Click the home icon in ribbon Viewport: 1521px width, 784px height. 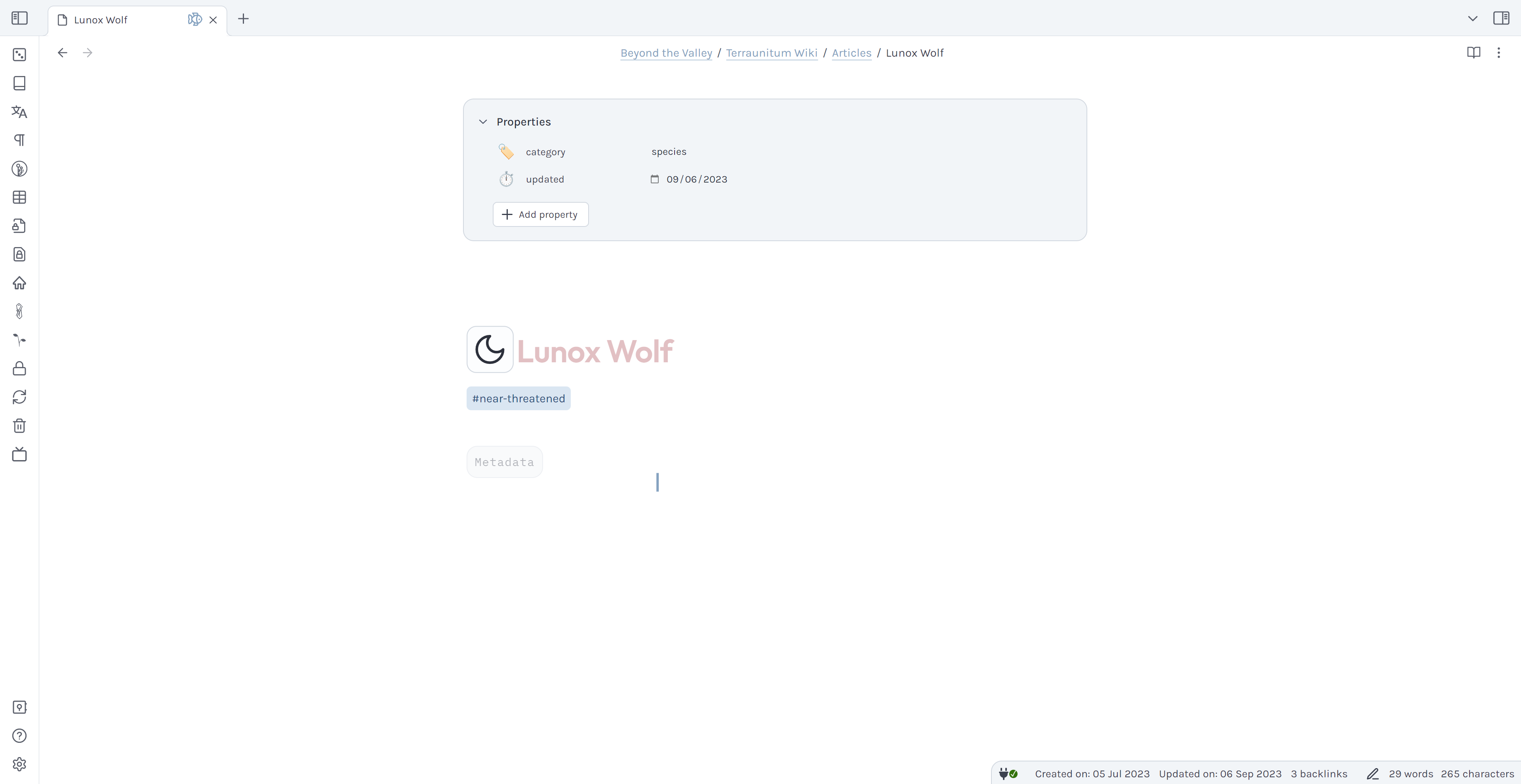(19, 283)
